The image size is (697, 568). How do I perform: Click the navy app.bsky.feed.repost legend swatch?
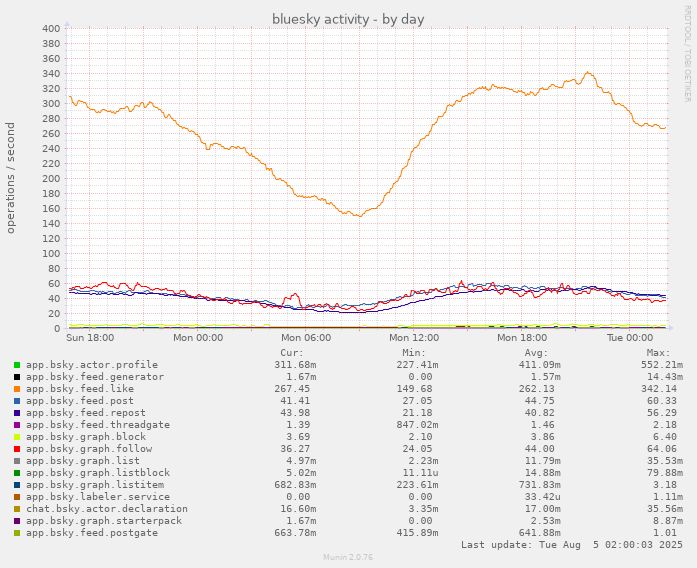17,413
